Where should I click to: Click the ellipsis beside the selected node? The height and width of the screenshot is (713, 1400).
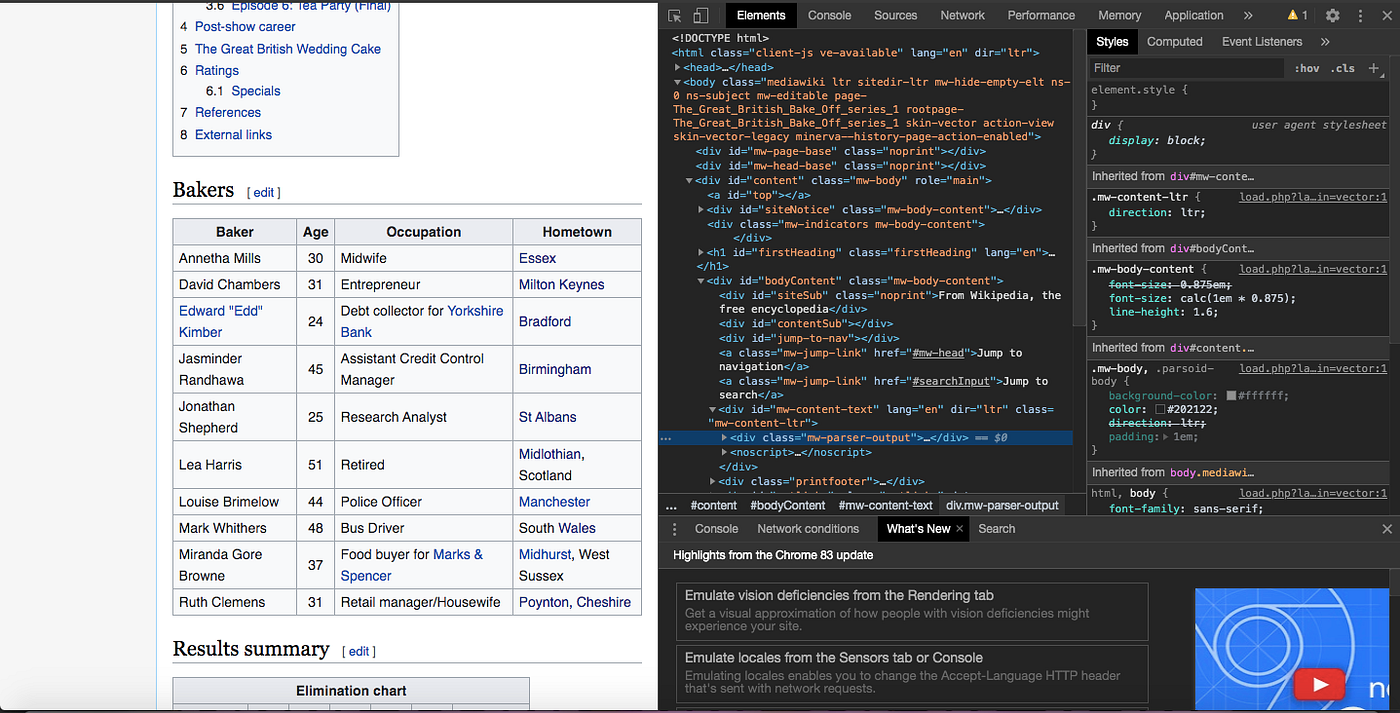point(666,438)
